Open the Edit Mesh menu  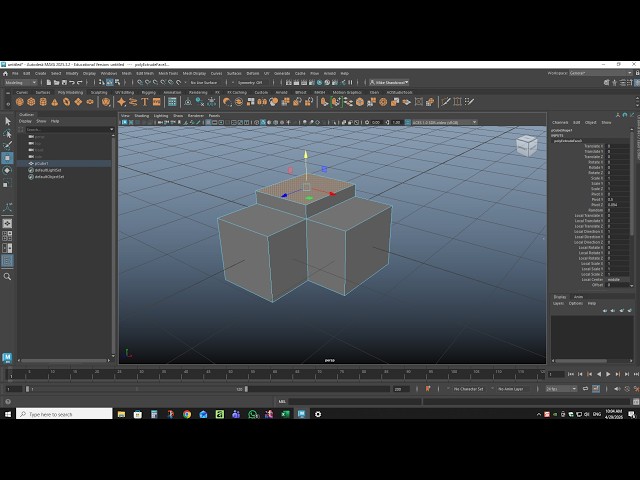click(144, 73)
